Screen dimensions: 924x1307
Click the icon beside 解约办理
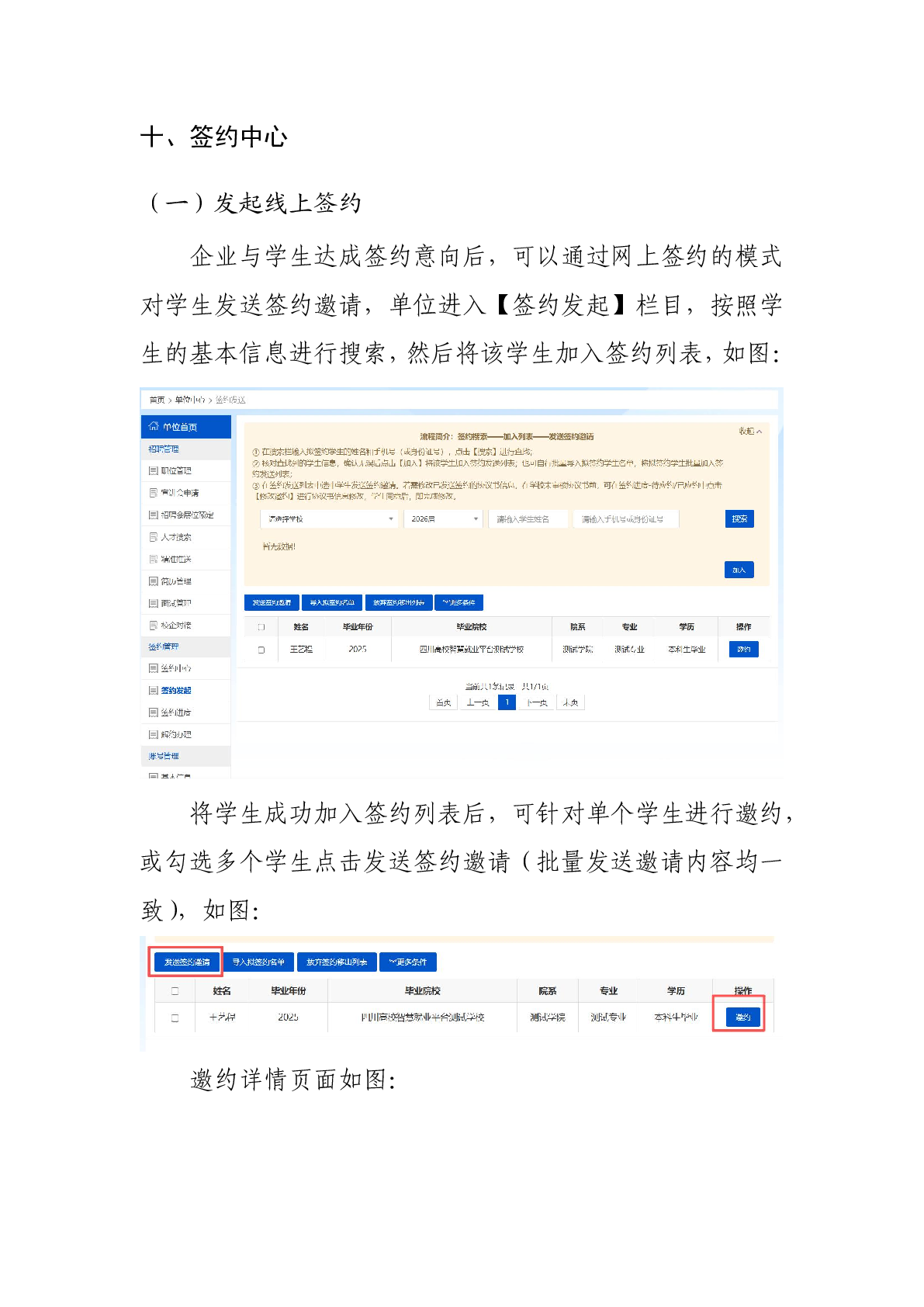point(153,733)
